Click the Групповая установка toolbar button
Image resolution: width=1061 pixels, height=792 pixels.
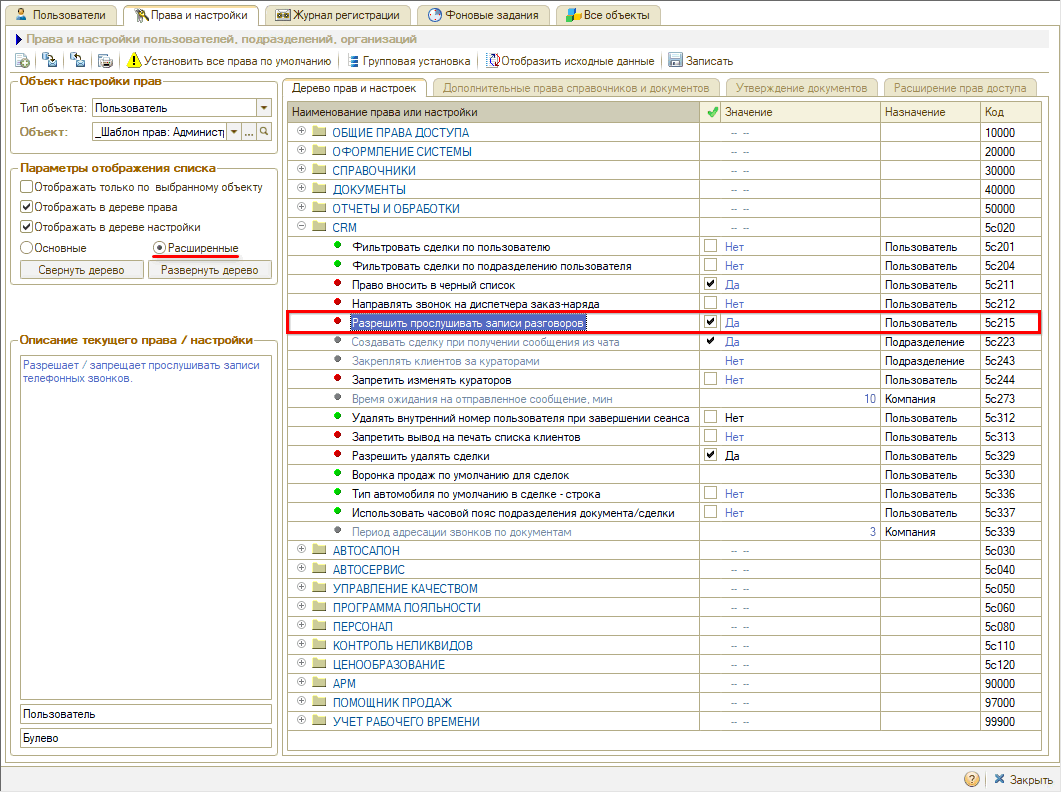point(409,61)
